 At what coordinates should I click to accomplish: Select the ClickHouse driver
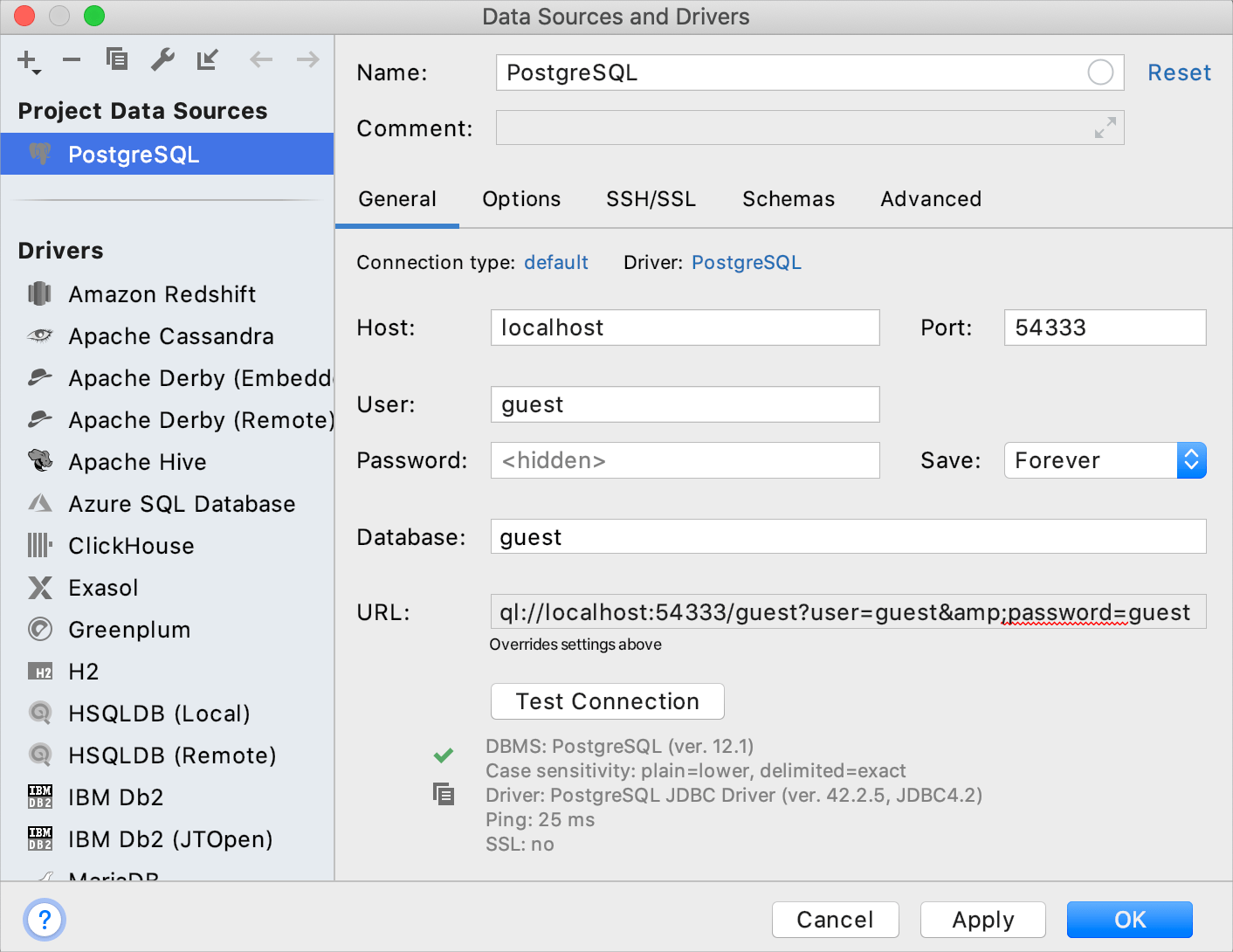point(167,546)
